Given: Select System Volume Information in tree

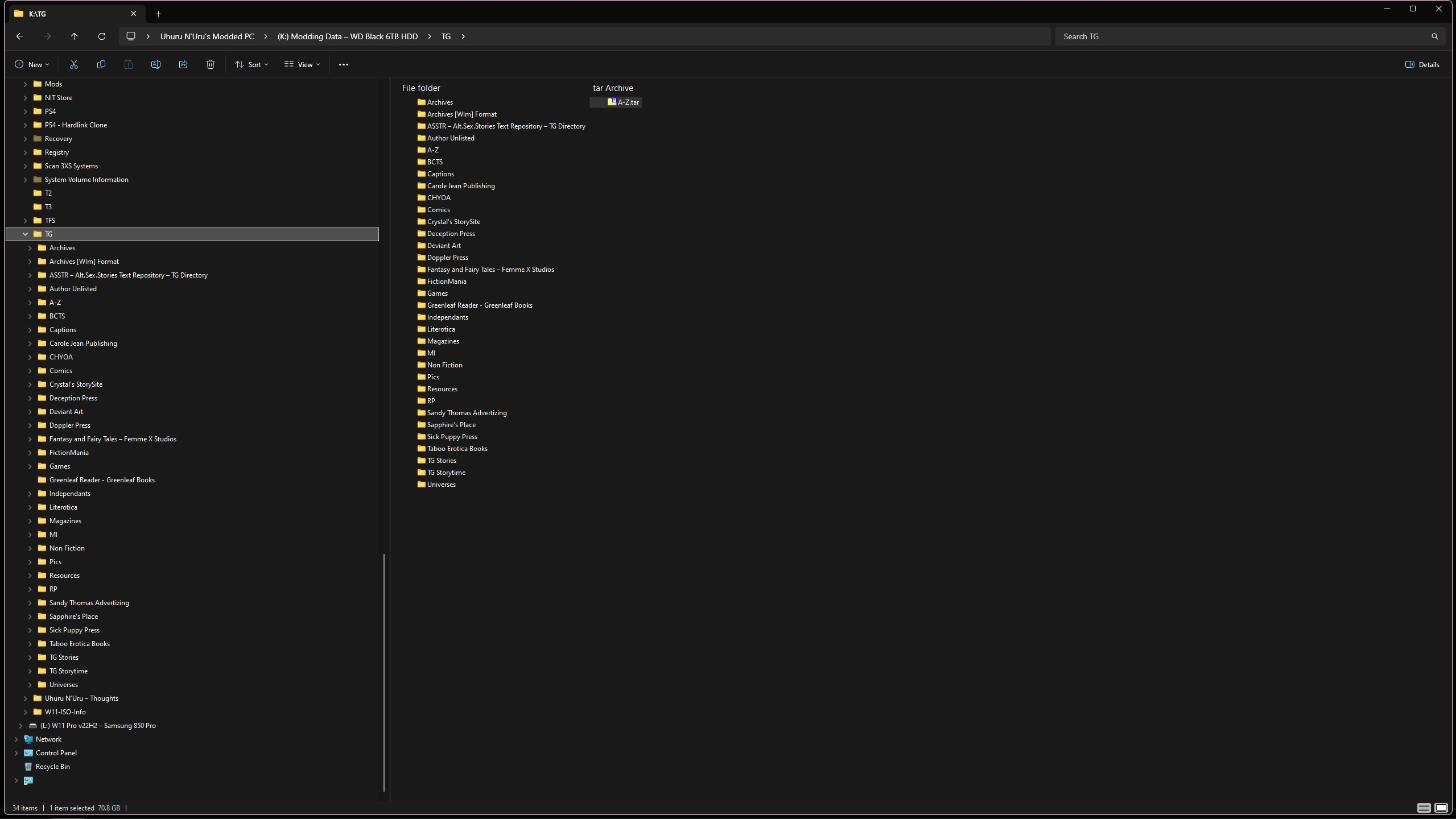Looking at the screenshot, I should [x=86, y=180].
